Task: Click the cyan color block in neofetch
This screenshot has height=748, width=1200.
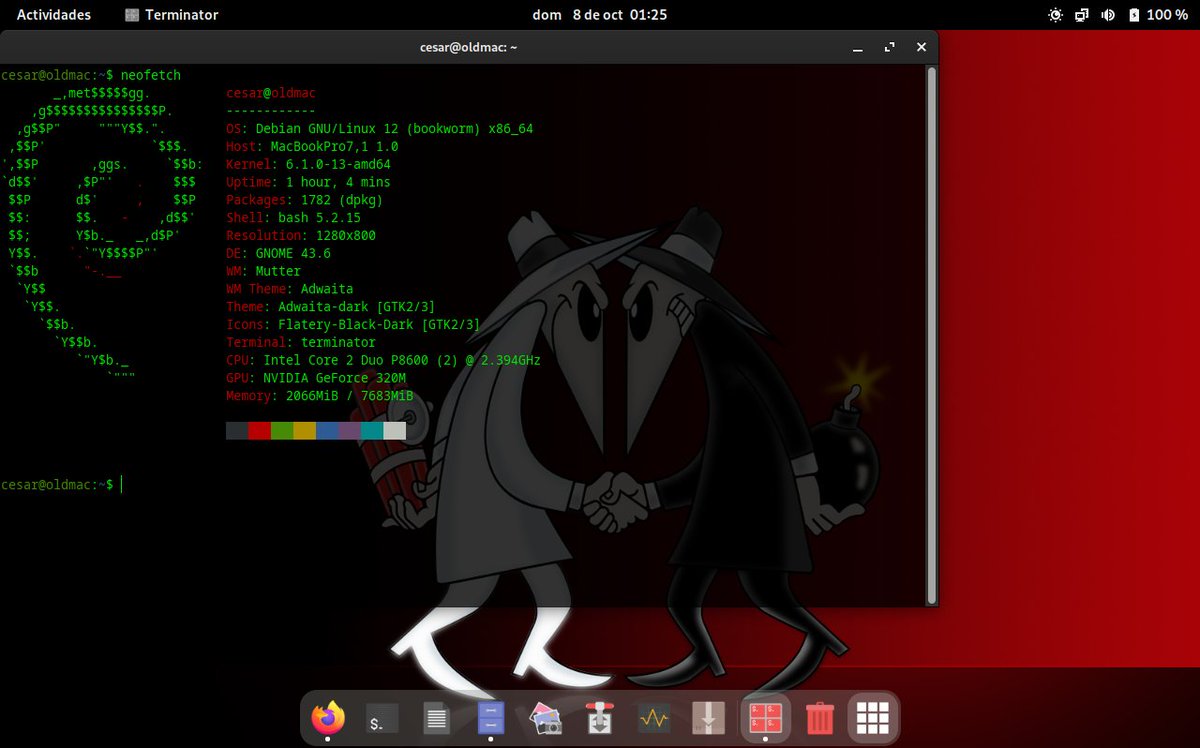Action: tap(372, 431)
